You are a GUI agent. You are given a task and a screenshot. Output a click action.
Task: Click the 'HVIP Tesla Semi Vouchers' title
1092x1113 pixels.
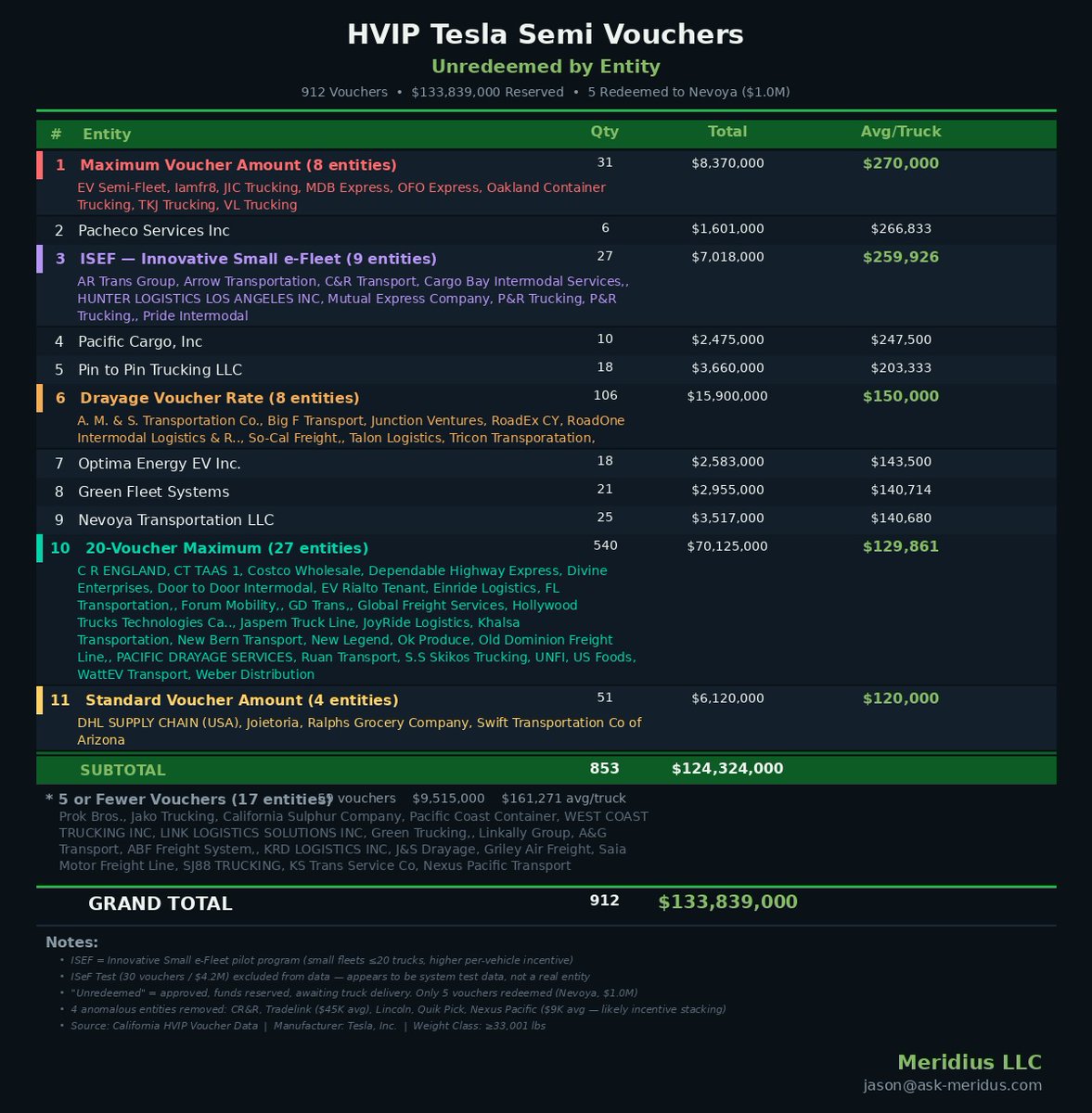[x=546, y=35]
